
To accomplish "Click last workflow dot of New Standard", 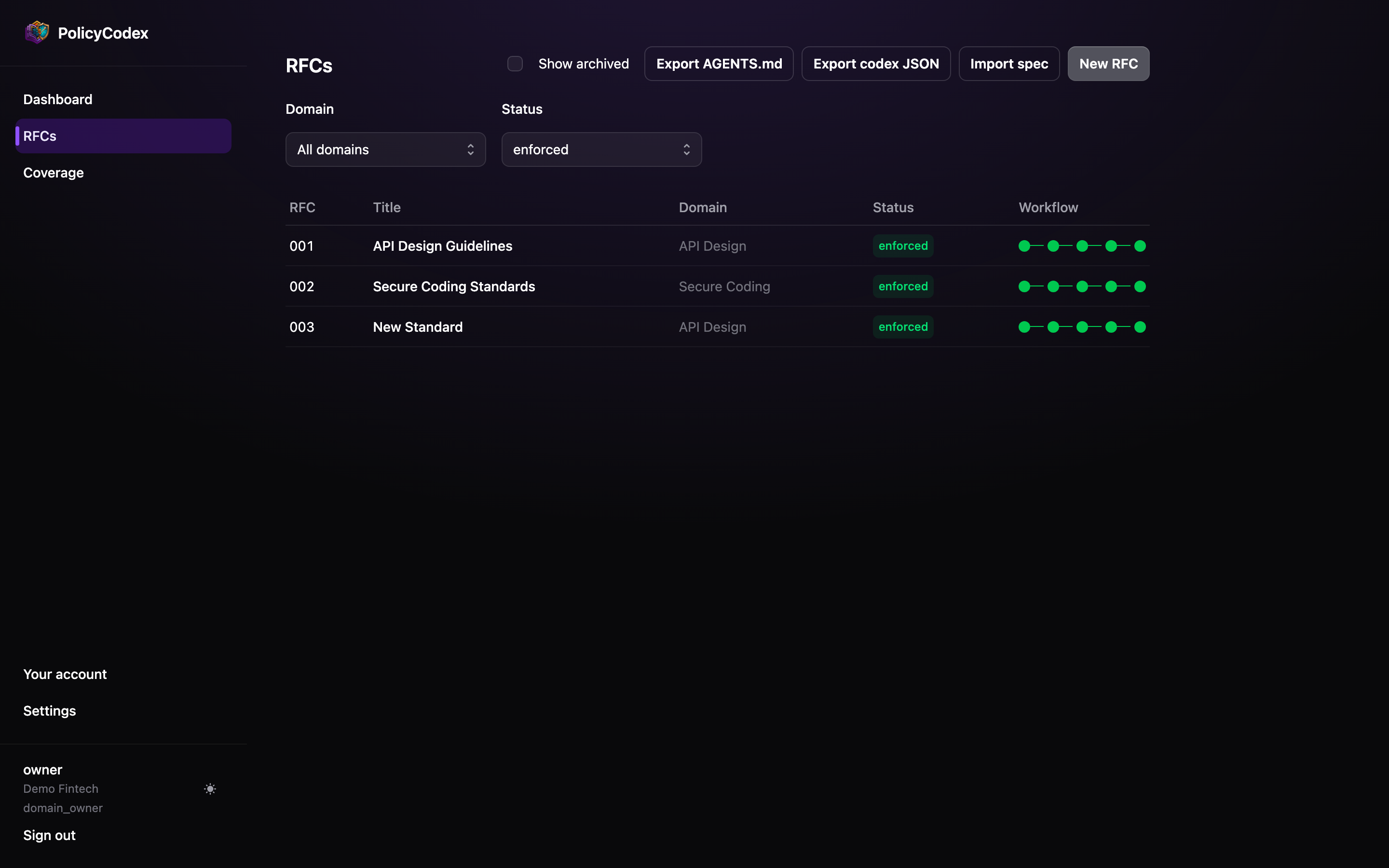I will click(1140, 326).
